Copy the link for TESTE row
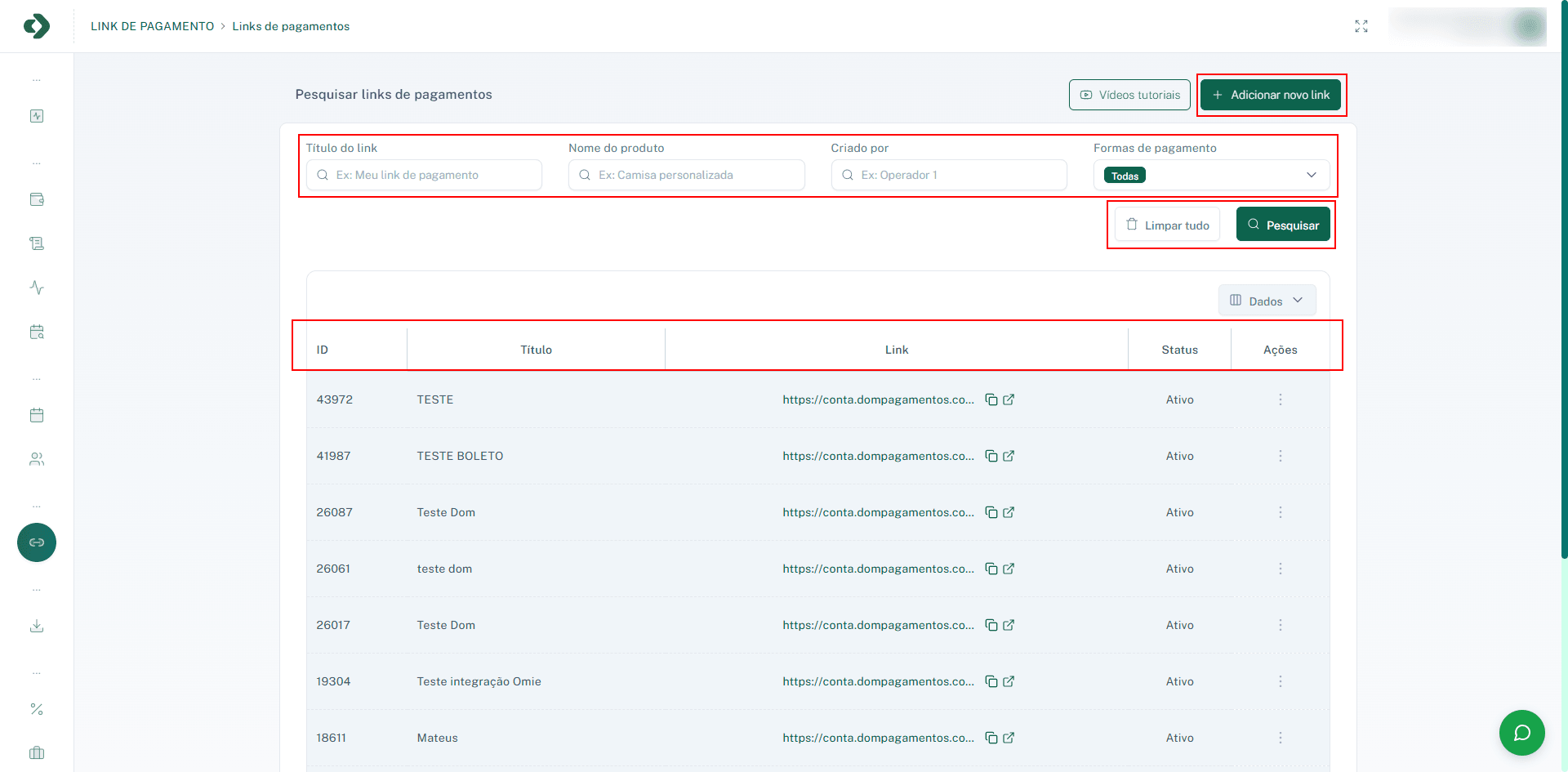Screen dimensions: 1568x772 click(x=991, y=399)
